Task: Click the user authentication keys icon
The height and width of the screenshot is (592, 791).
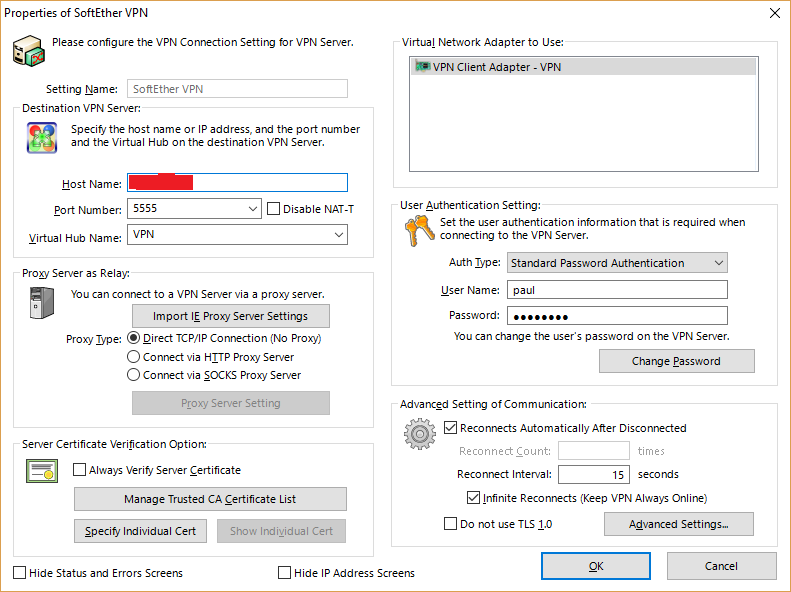Action: point(419,230)
